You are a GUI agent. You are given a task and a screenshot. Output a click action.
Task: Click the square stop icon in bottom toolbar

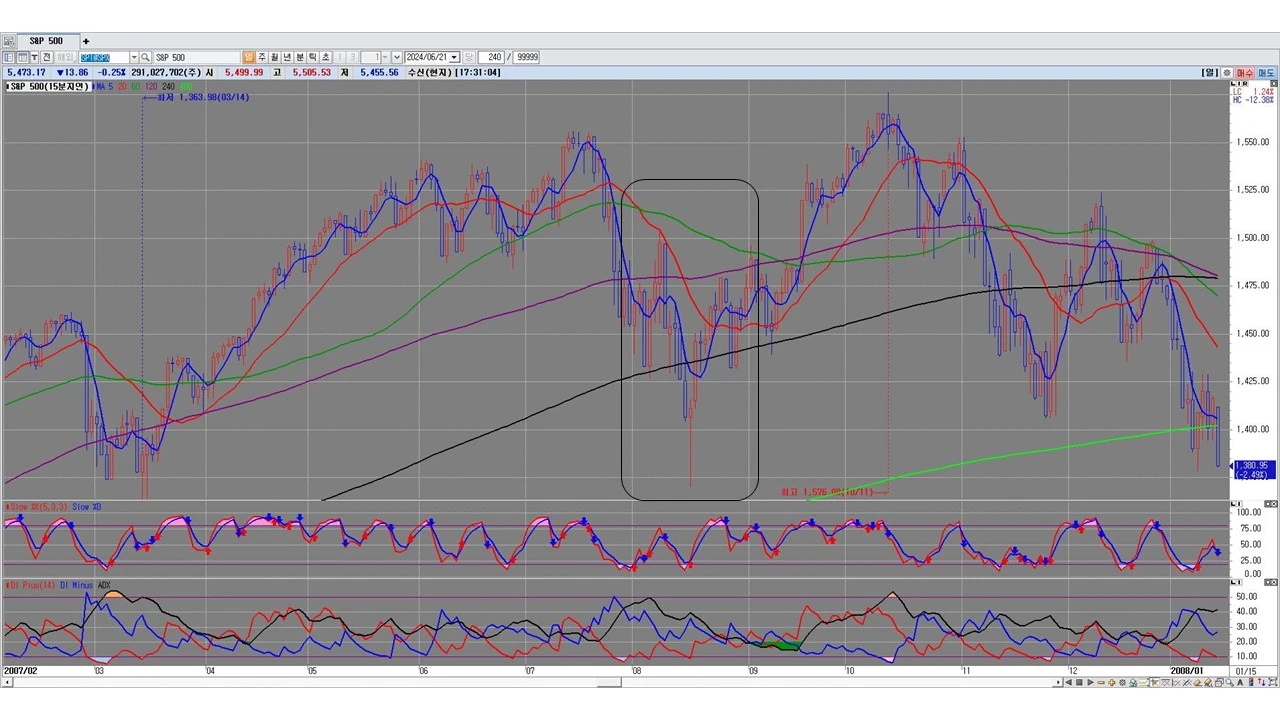coord(1079,682)
